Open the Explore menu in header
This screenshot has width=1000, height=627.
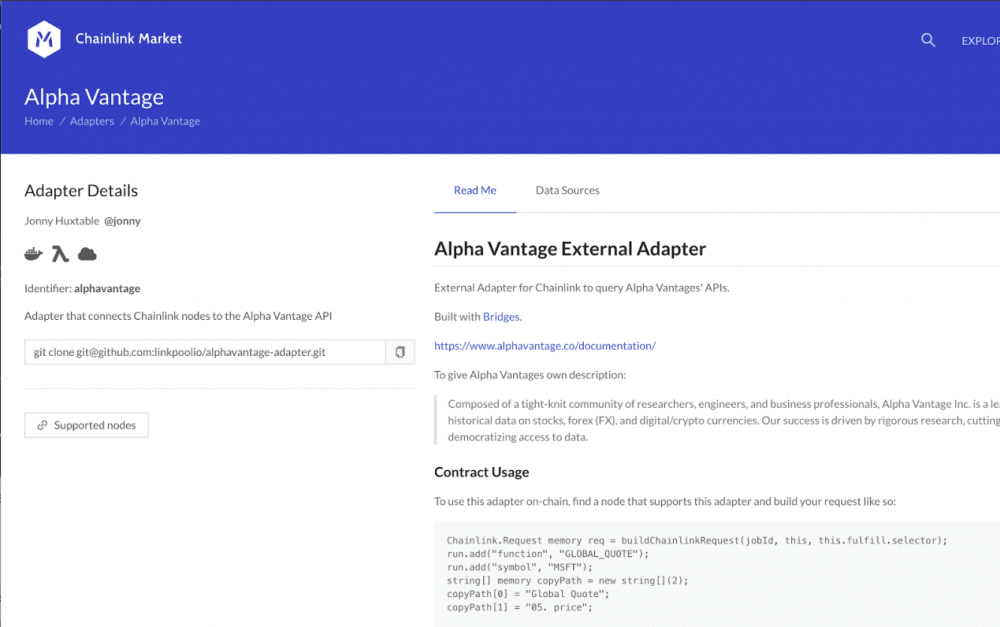[x=979, y=41]
